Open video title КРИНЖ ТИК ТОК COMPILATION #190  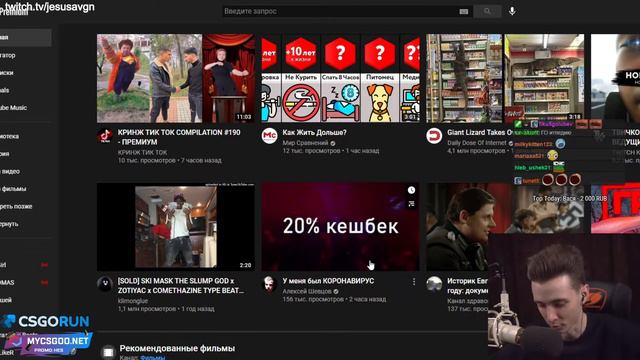point(179,137)
